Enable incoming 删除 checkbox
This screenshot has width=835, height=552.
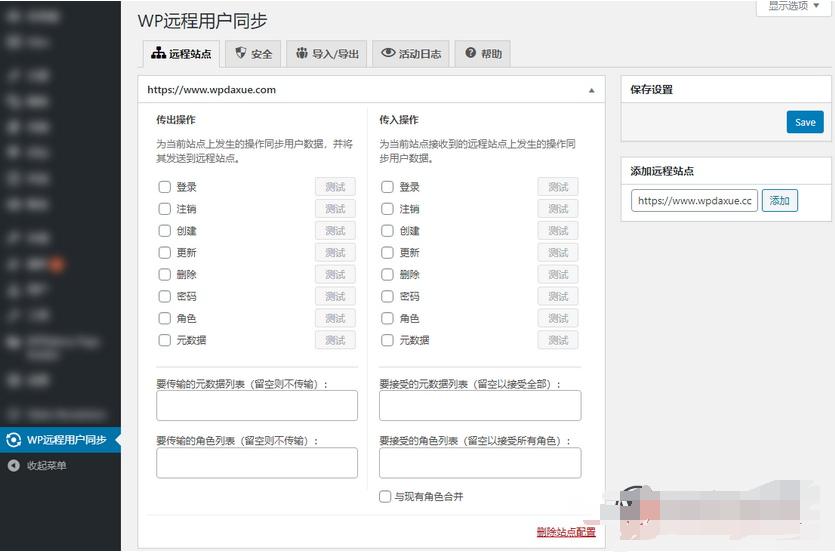[x=387, y=274]
